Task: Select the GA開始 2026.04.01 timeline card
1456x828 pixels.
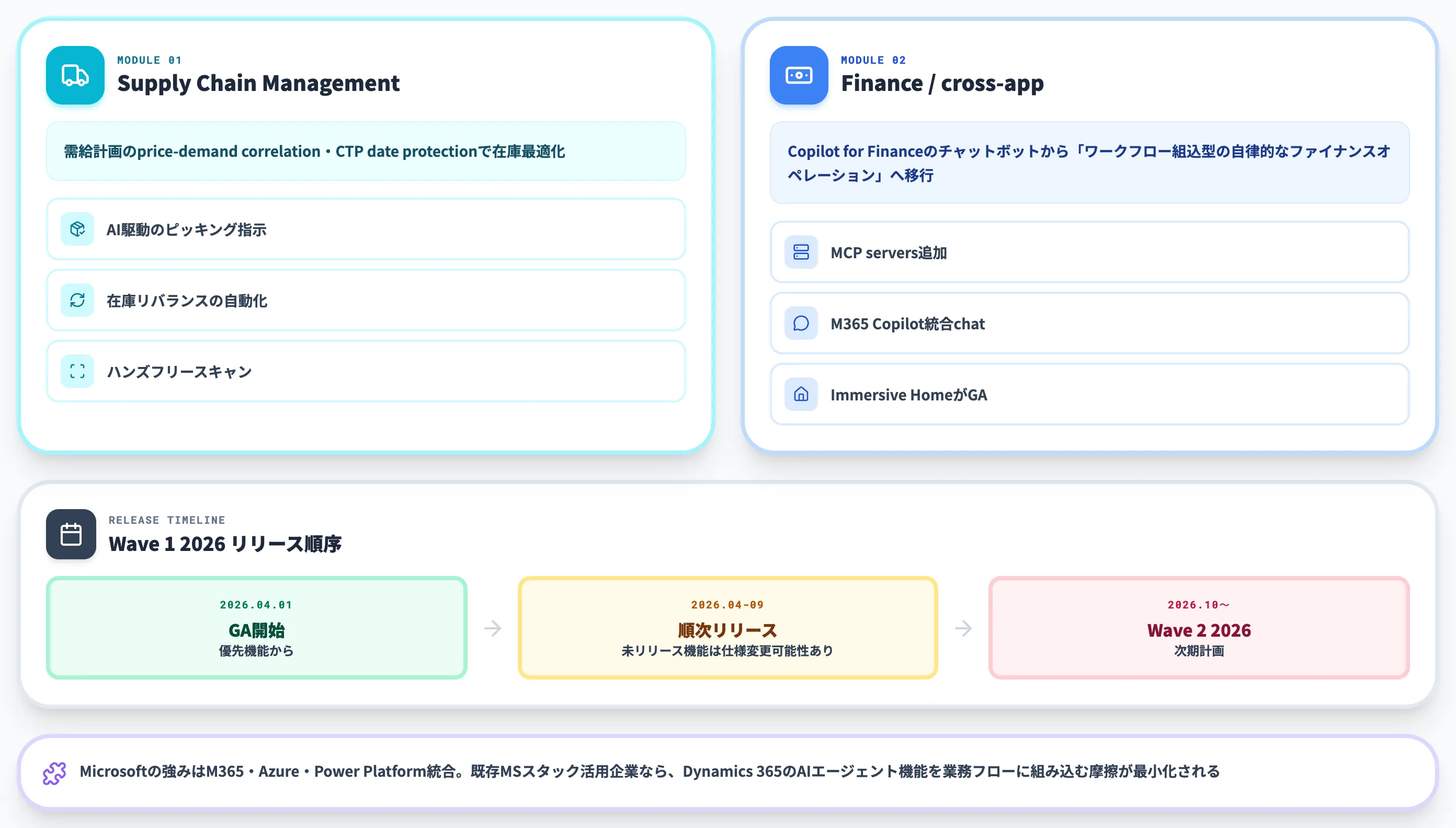Action: point(257,628)
